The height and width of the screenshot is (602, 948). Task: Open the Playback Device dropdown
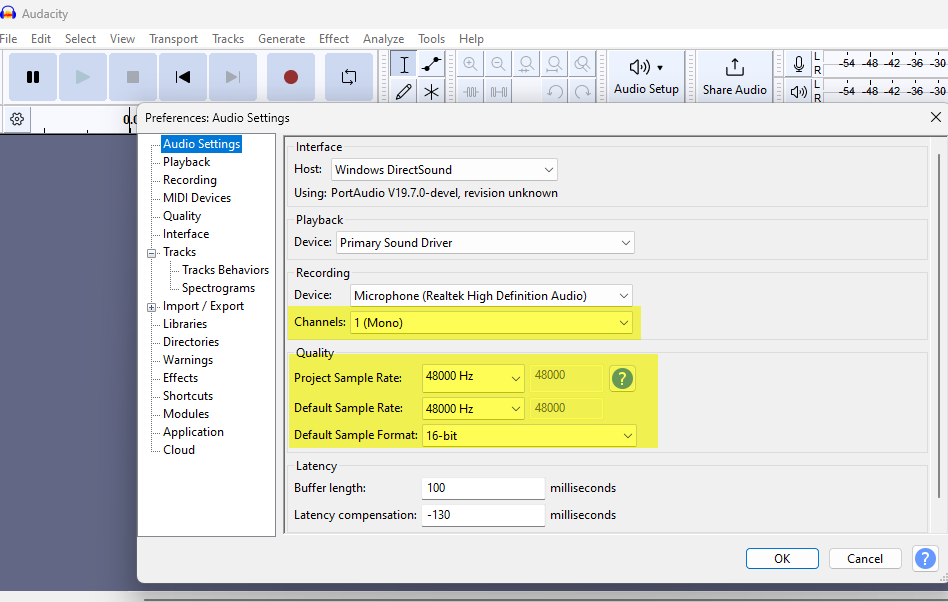[485, 243]
